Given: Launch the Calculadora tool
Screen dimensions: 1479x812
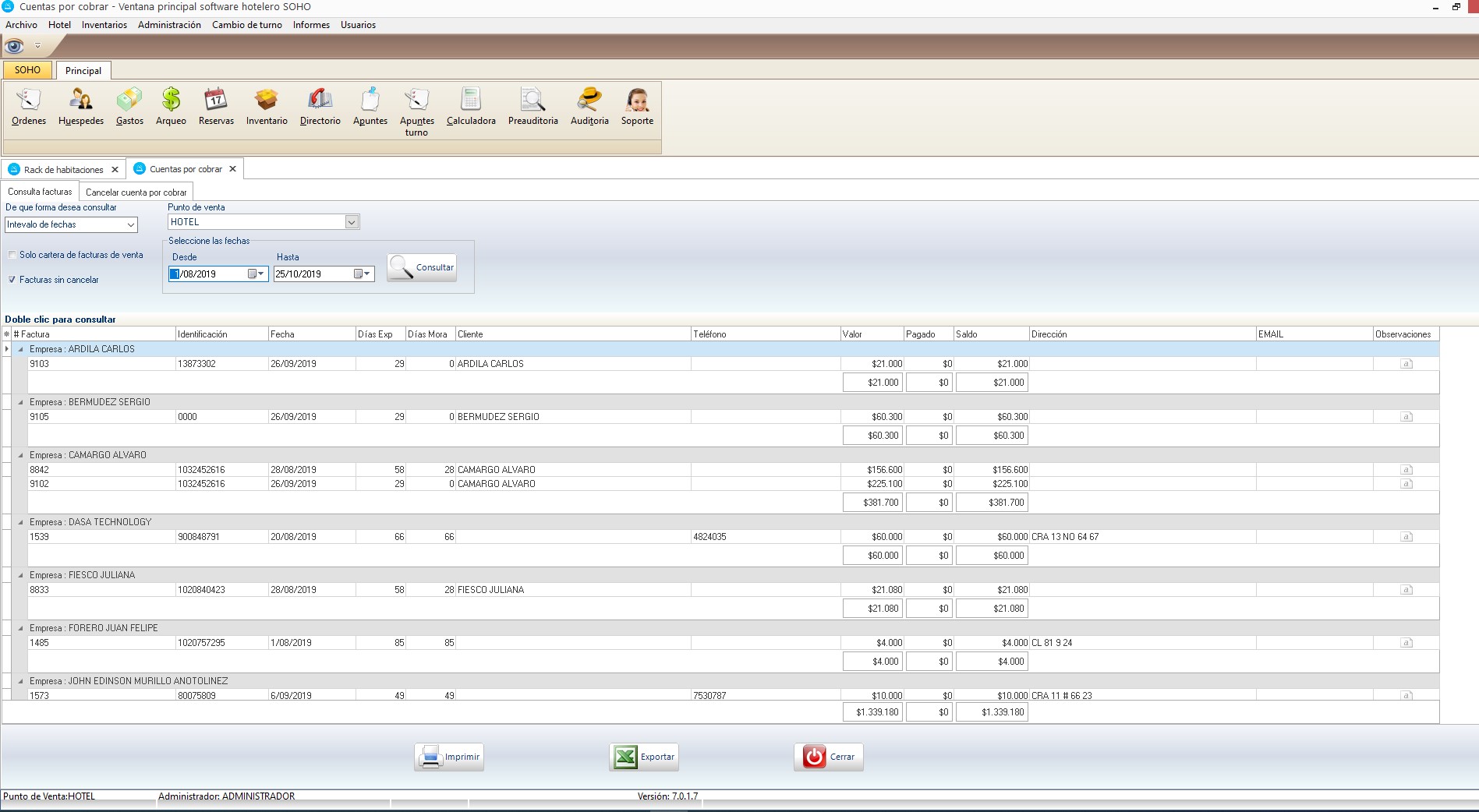Looking at the screenshot, I should [471, 107].
